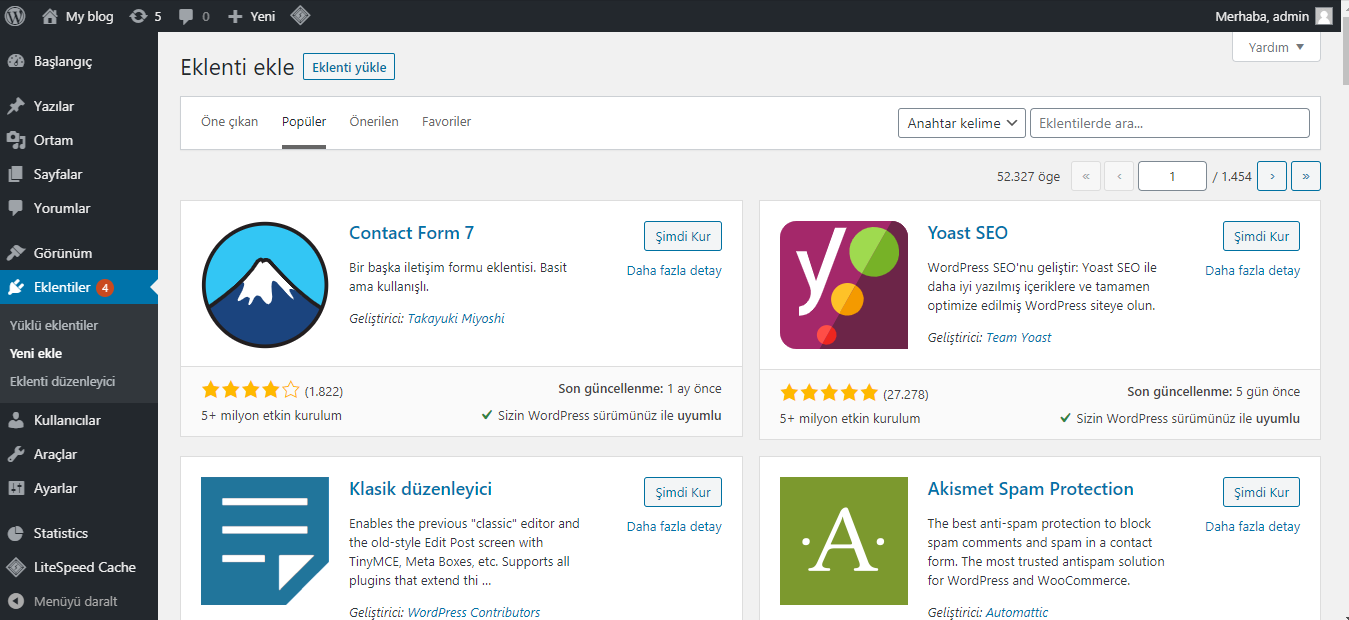1349x620 pixels.
Task: Open developer link Team Yoast
Action: pos(1019,338)
